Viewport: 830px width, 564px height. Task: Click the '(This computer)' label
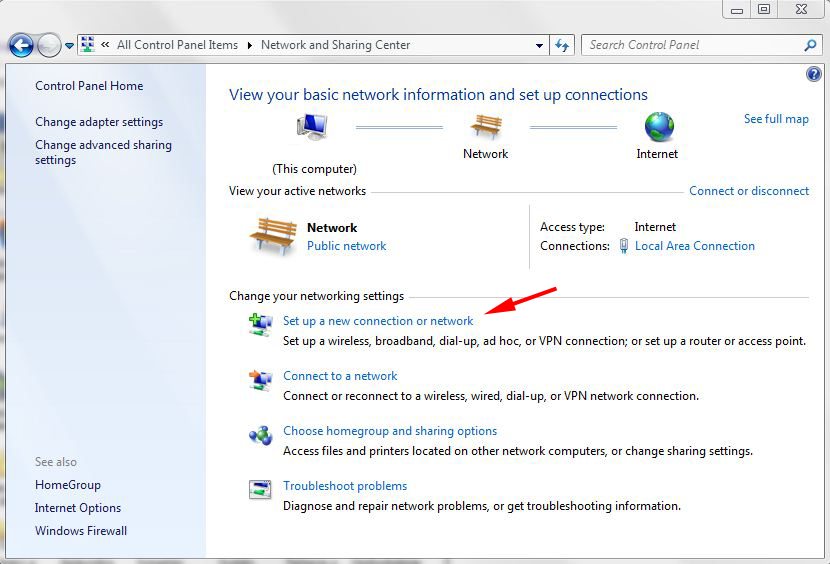pos(314,169)
